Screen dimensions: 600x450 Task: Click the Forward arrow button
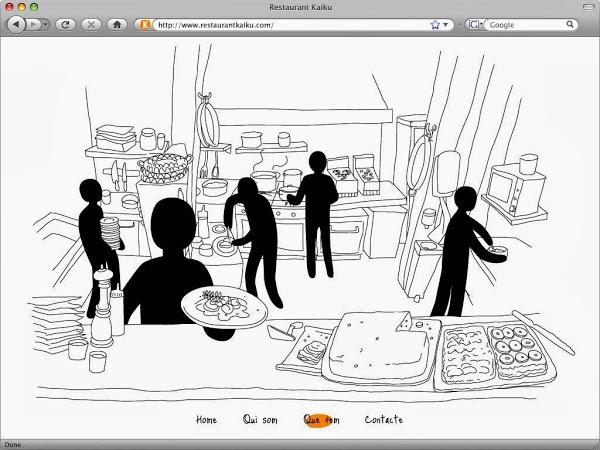click(x=34, y=25)
